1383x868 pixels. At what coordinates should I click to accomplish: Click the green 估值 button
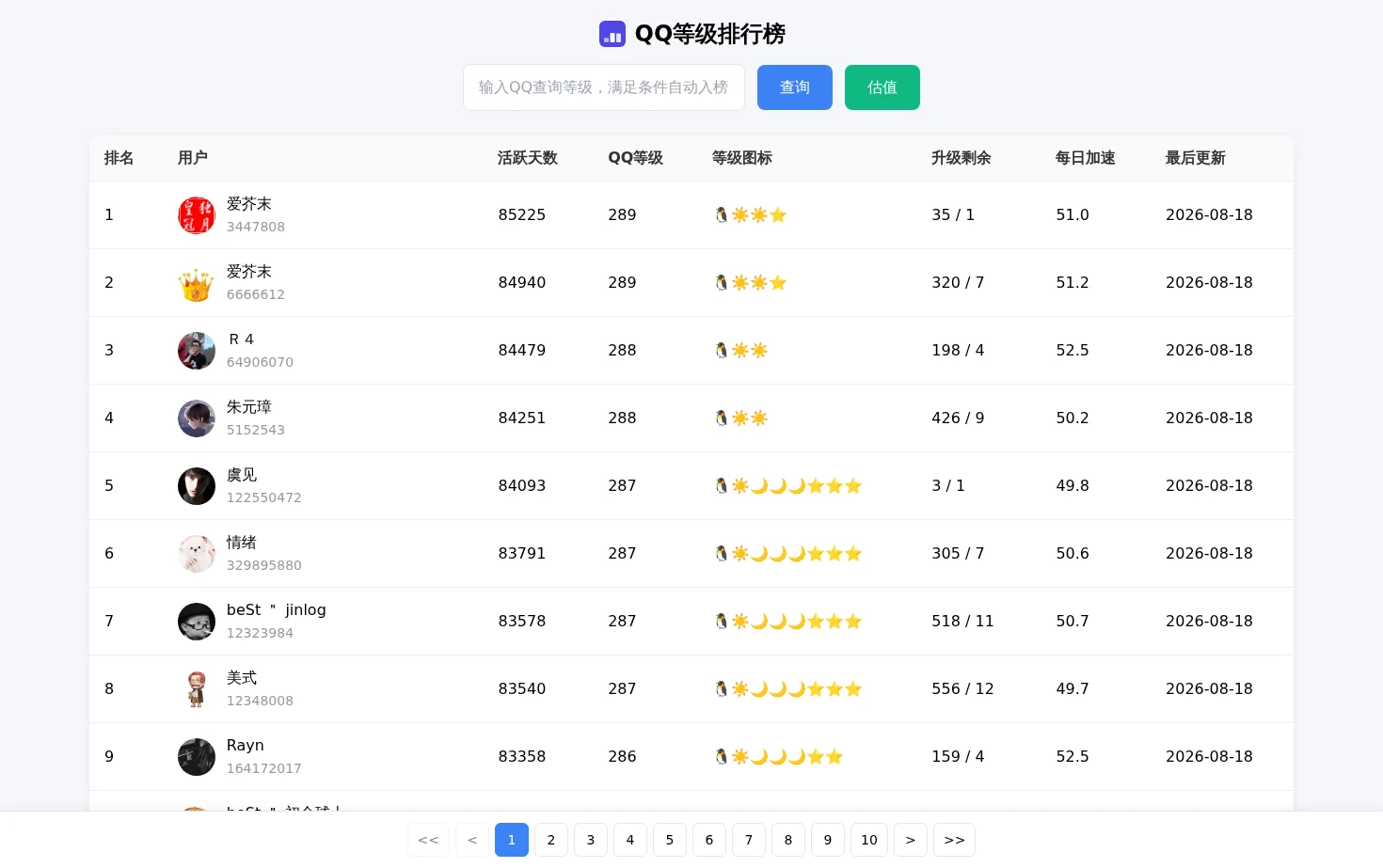click(x=882, y=87)
